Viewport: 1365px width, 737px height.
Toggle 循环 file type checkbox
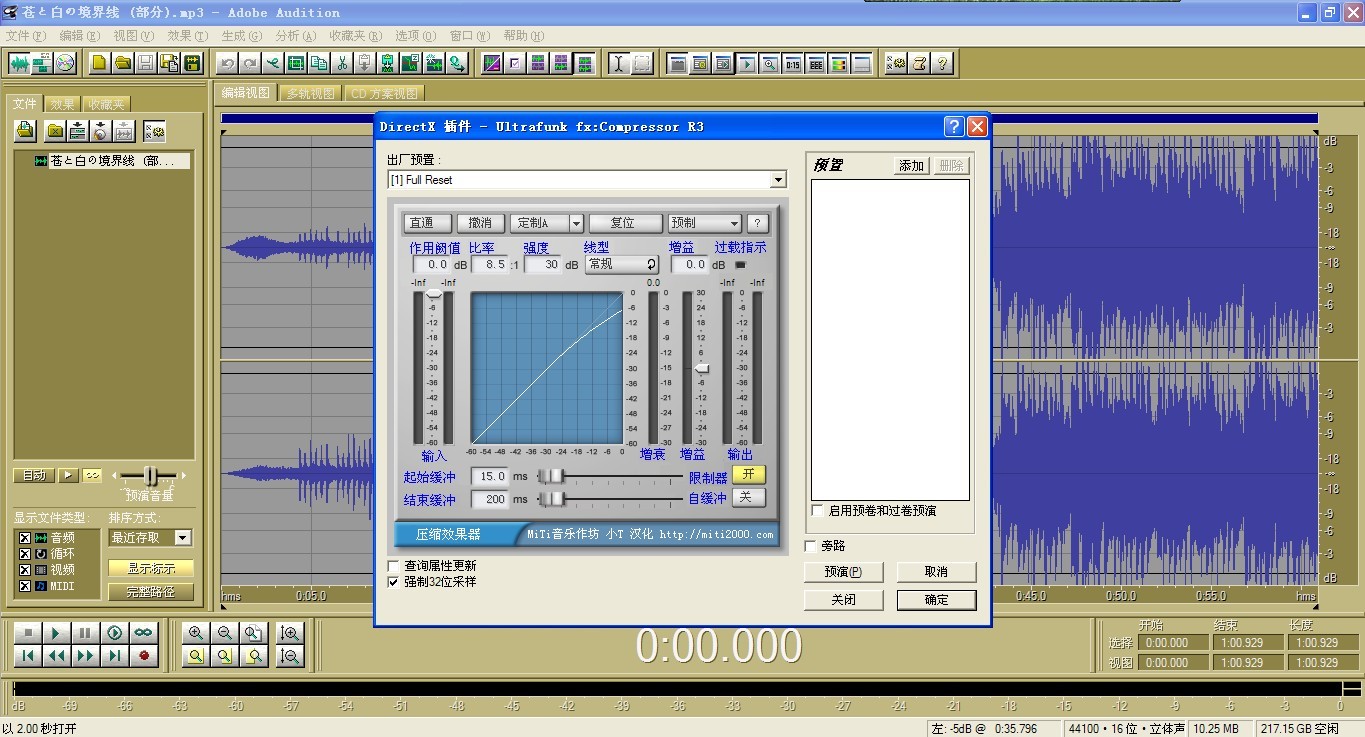[25, 554]
